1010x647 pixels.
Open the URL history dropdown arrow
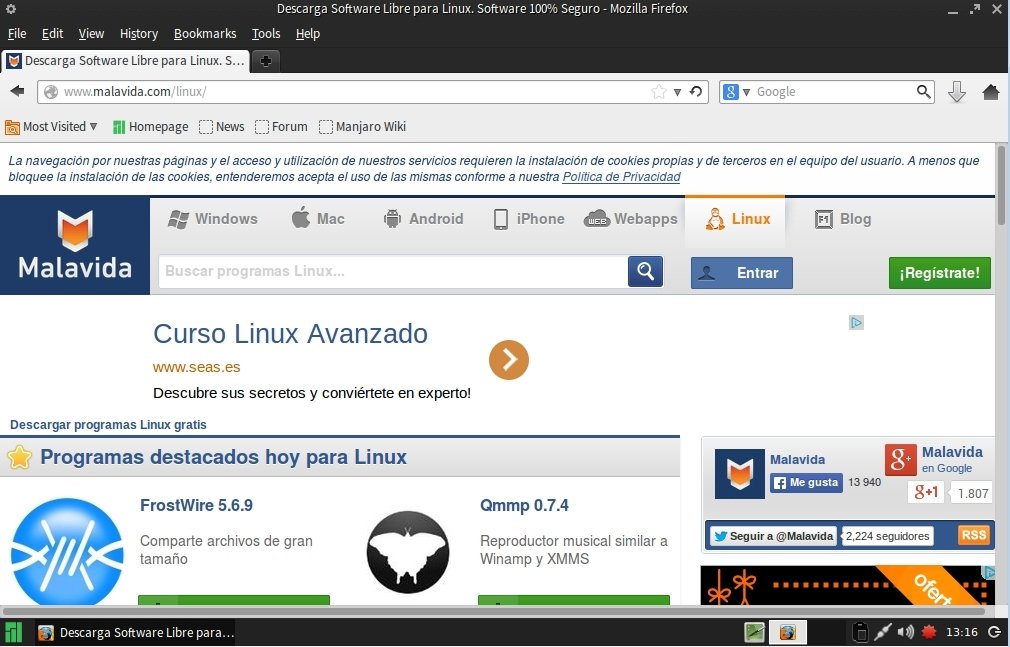tap(677, 92)
